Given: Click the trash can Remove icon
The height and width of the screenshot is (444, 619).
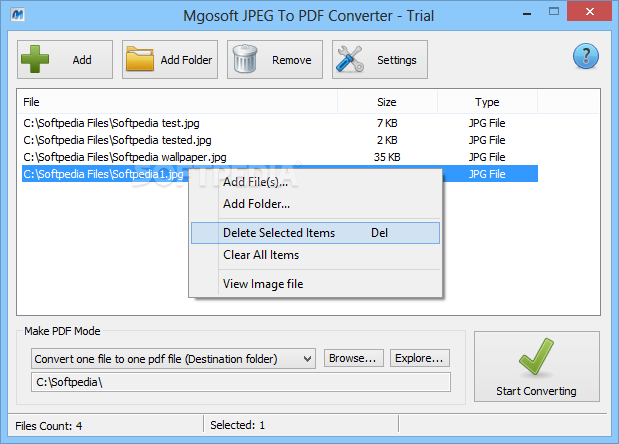Looking at the screenshot, I should 245,59.
